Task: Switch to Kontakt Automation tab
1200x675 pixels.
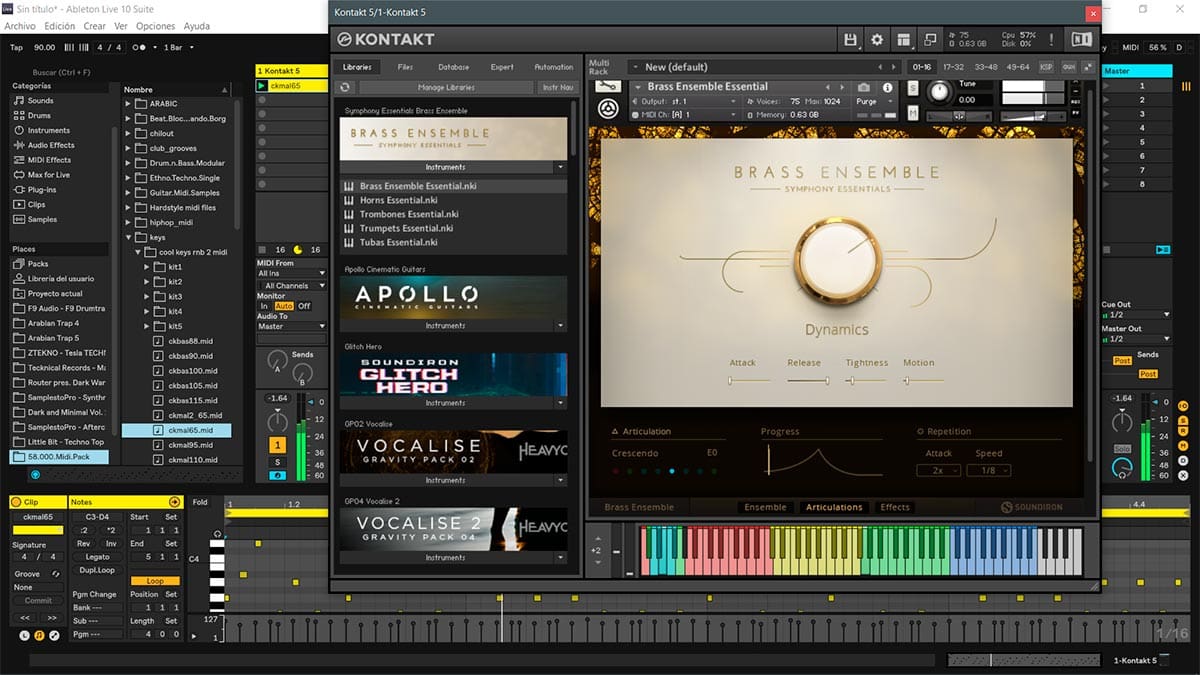Action: [553, 67]
